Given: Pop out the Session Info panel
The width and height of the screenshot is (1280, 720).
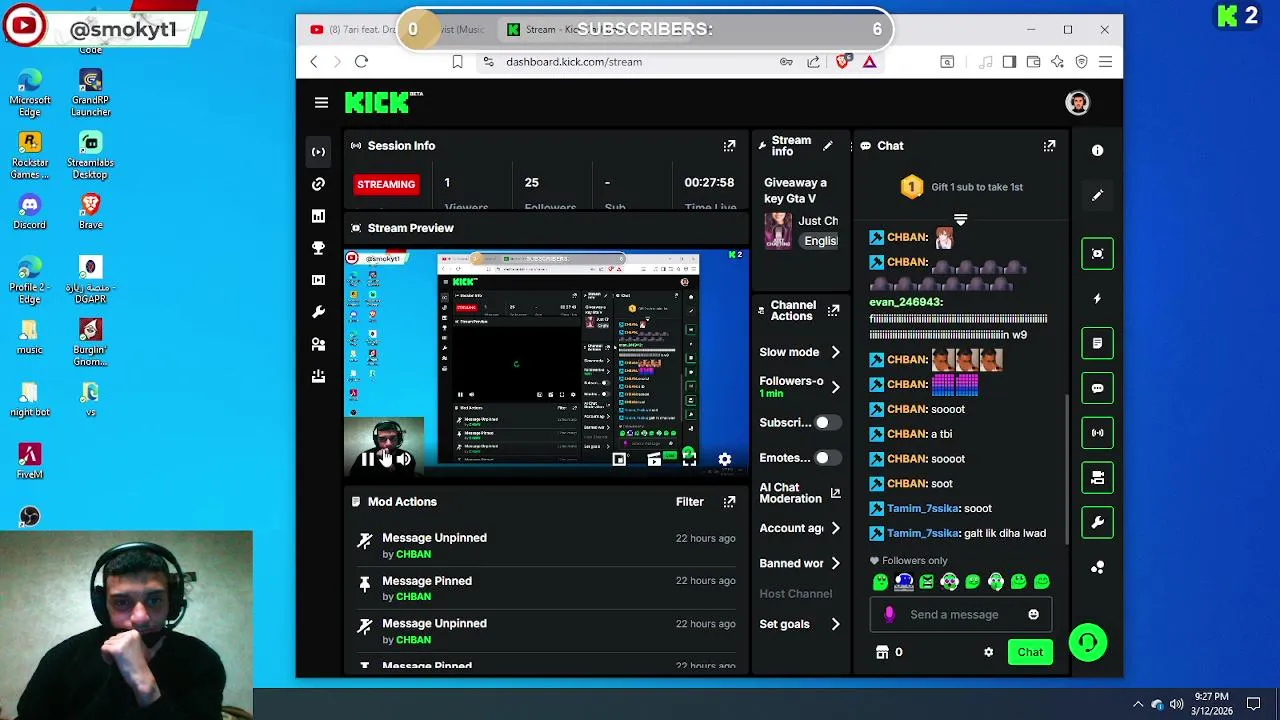Looking at the screenshot, I should 729,146.
